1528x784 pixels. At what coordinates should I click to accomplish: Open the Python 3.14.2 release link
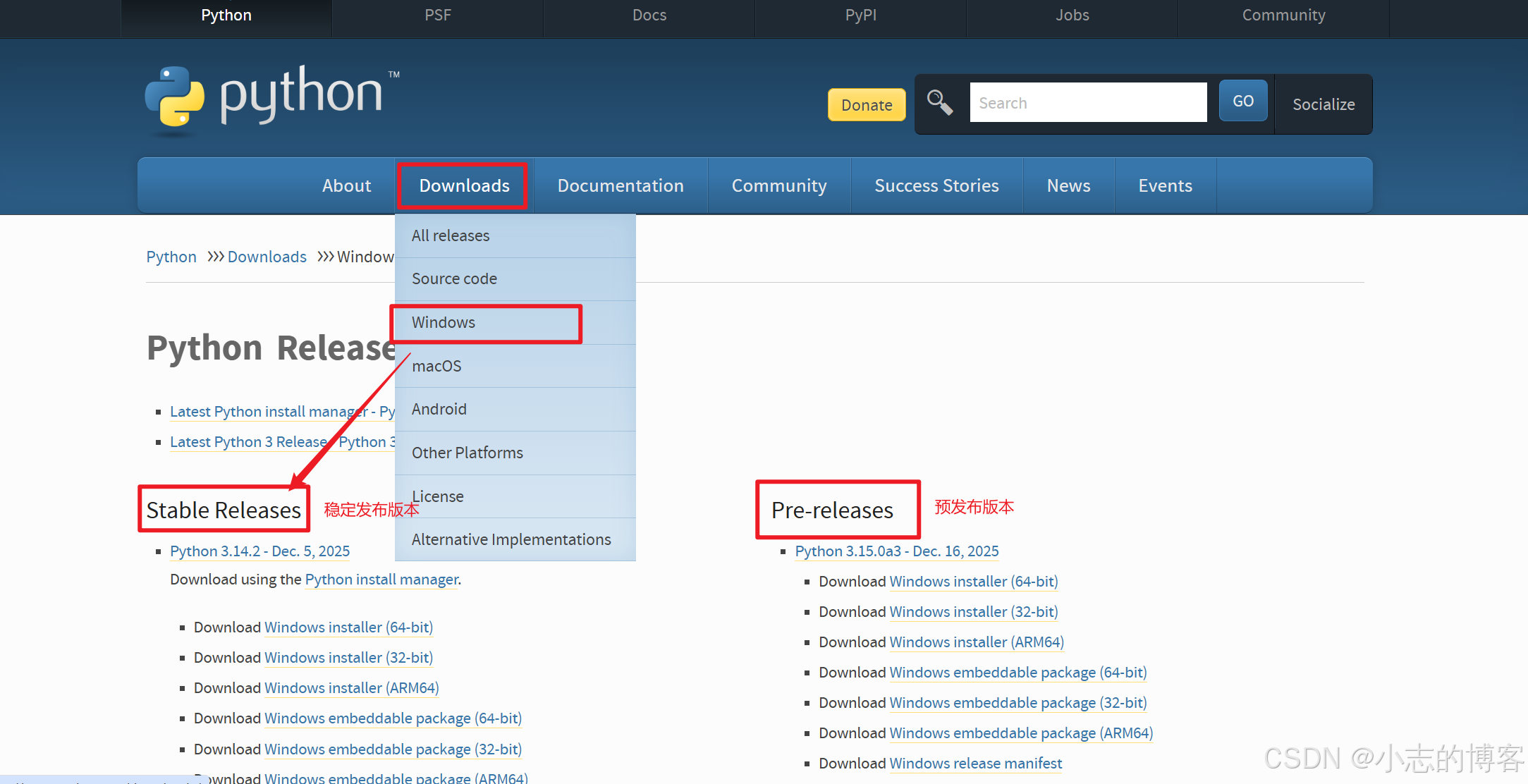259,551
